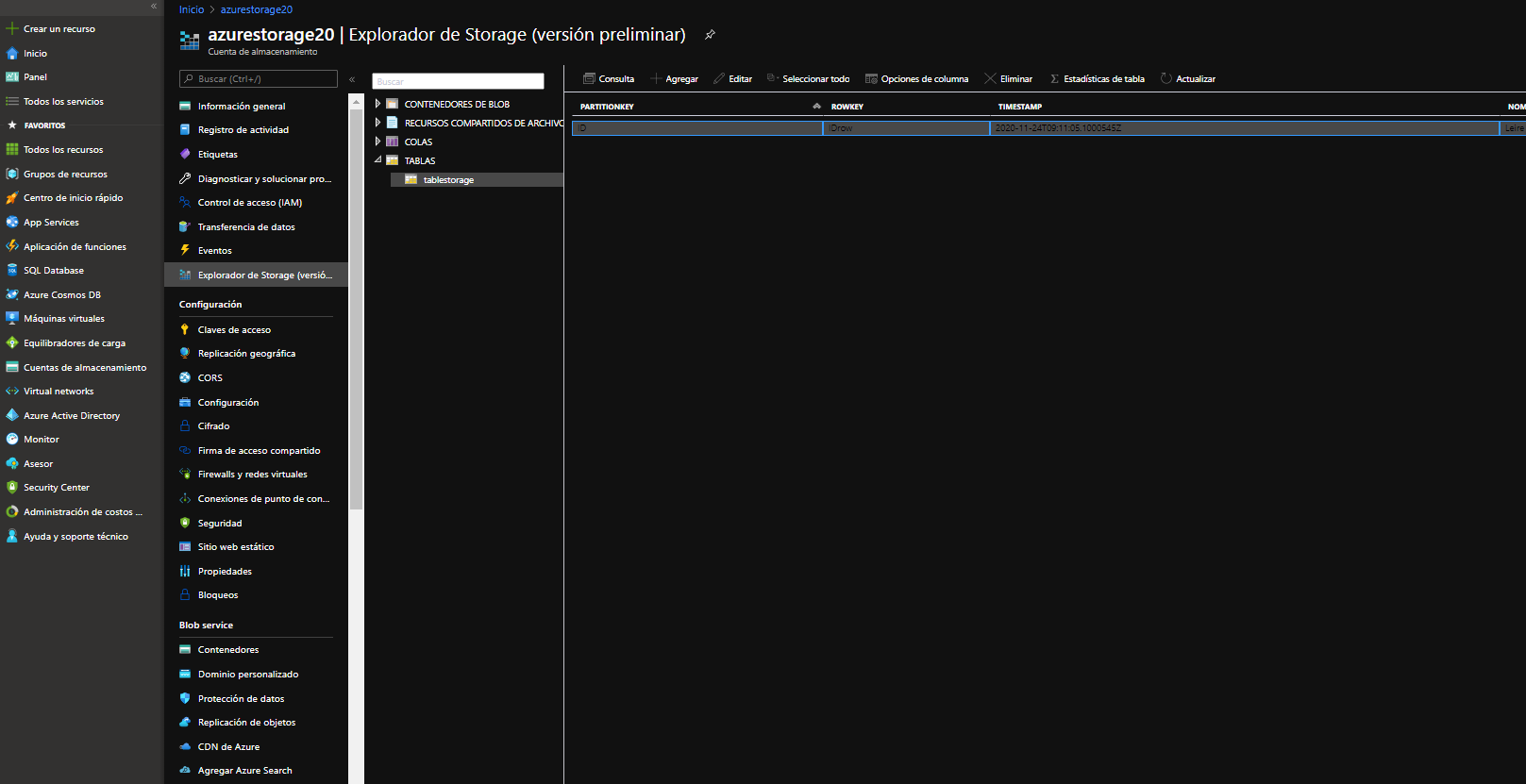Viewport: 1526px width, 784px height.
Task: Open Replicación geográfica
Action: click(246, 354)
